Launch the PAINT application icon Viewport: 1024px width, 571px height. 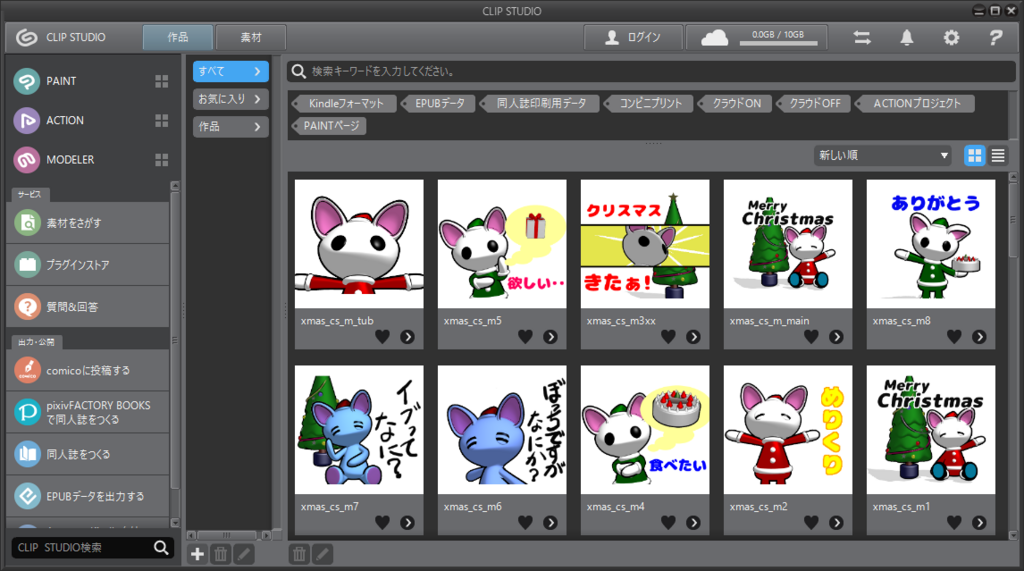click(x=27, y=82)
